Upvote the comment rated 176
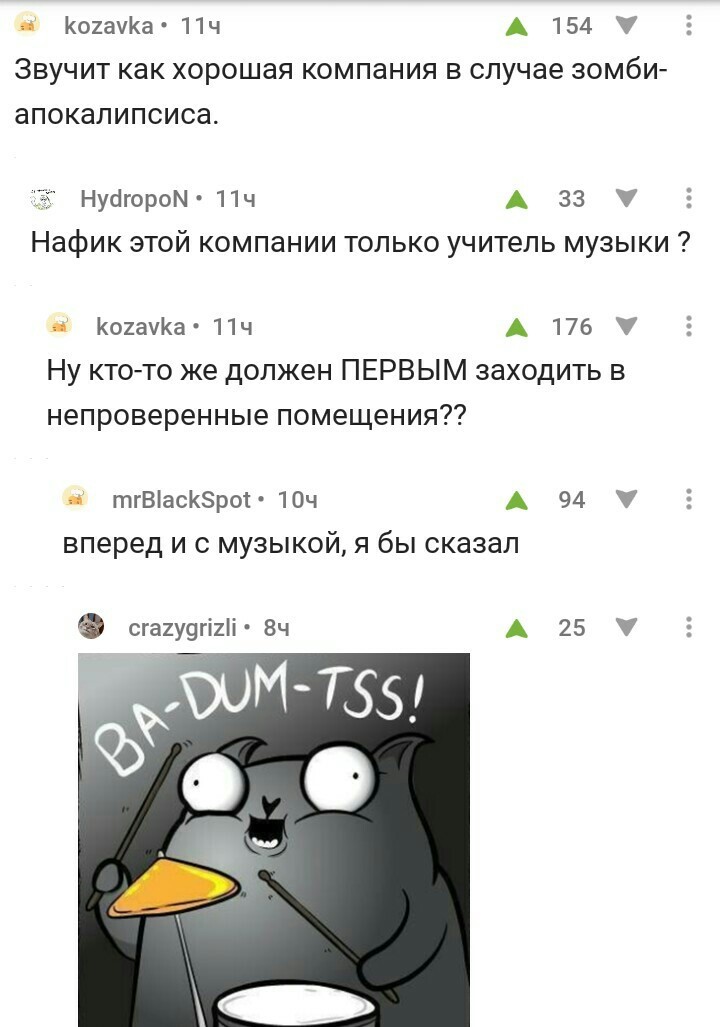The height and width of the screenshot is (1027, 720). (517, 327)
